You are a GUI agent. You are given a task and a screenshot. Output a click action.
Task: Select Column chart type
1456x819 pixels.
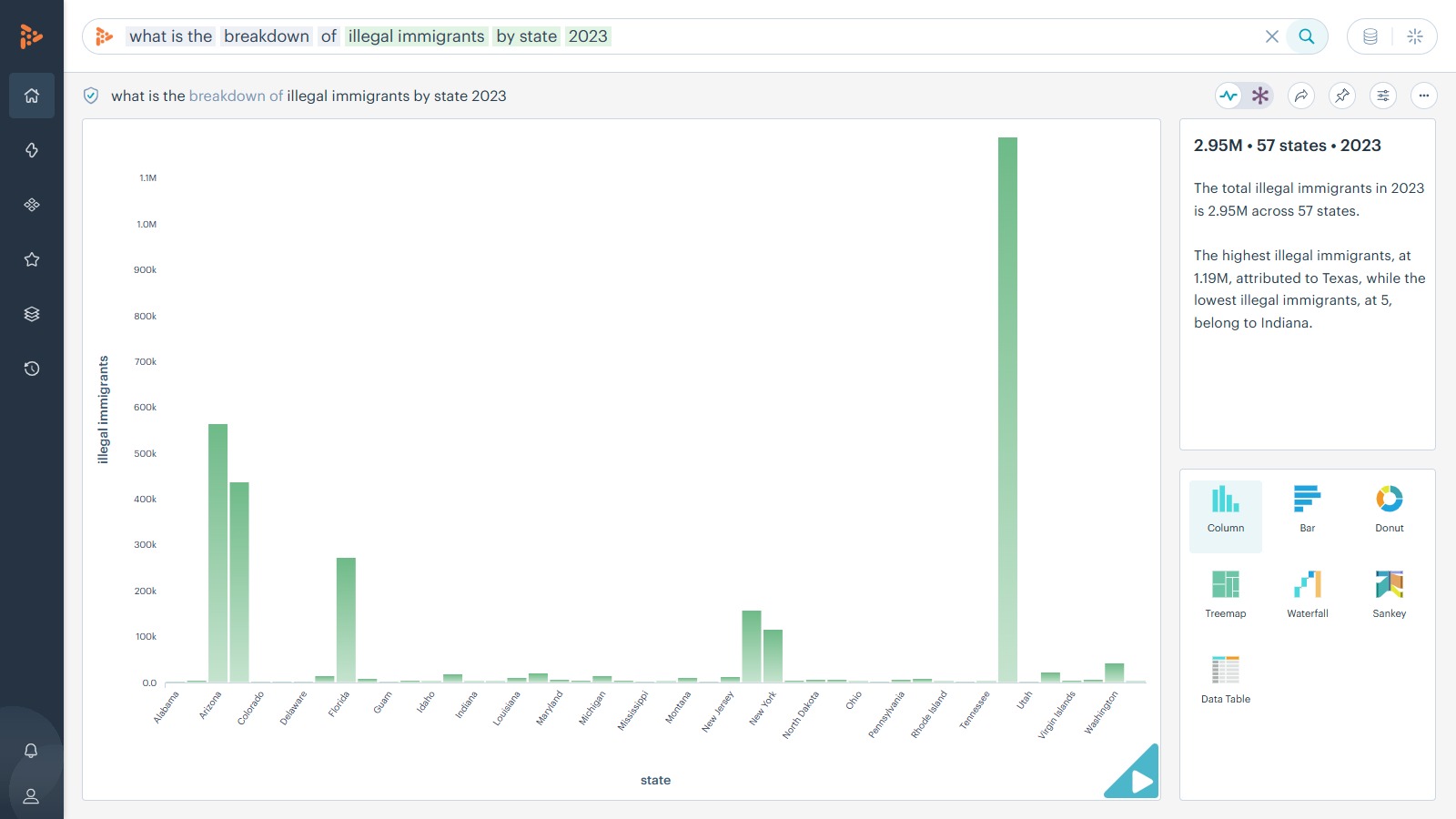[x=1226, y=516]
